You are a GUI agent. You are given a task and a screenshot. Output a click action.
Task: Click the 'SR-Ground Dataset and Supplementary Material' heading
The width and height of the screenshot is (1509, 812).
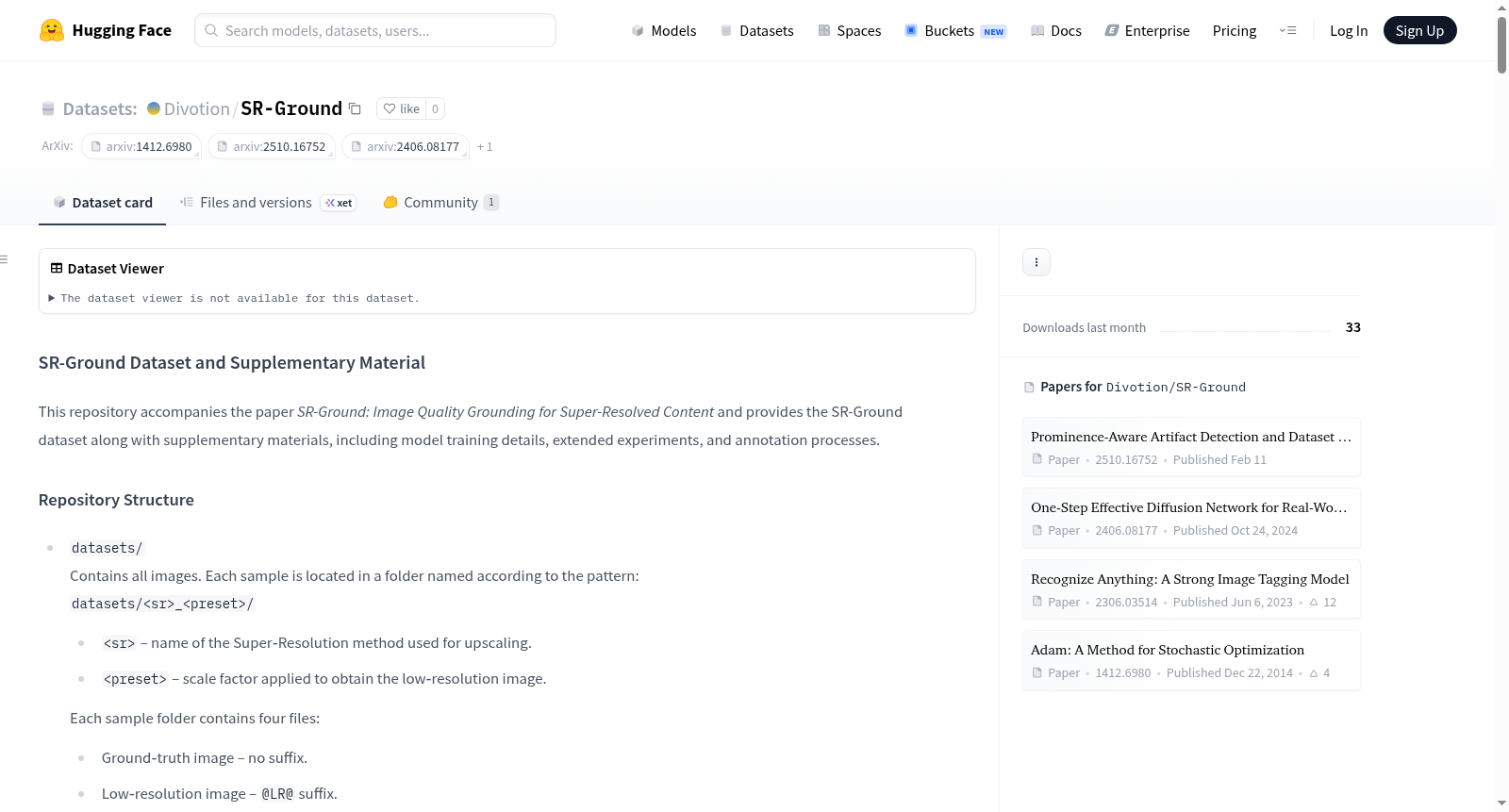pos(232,363)
